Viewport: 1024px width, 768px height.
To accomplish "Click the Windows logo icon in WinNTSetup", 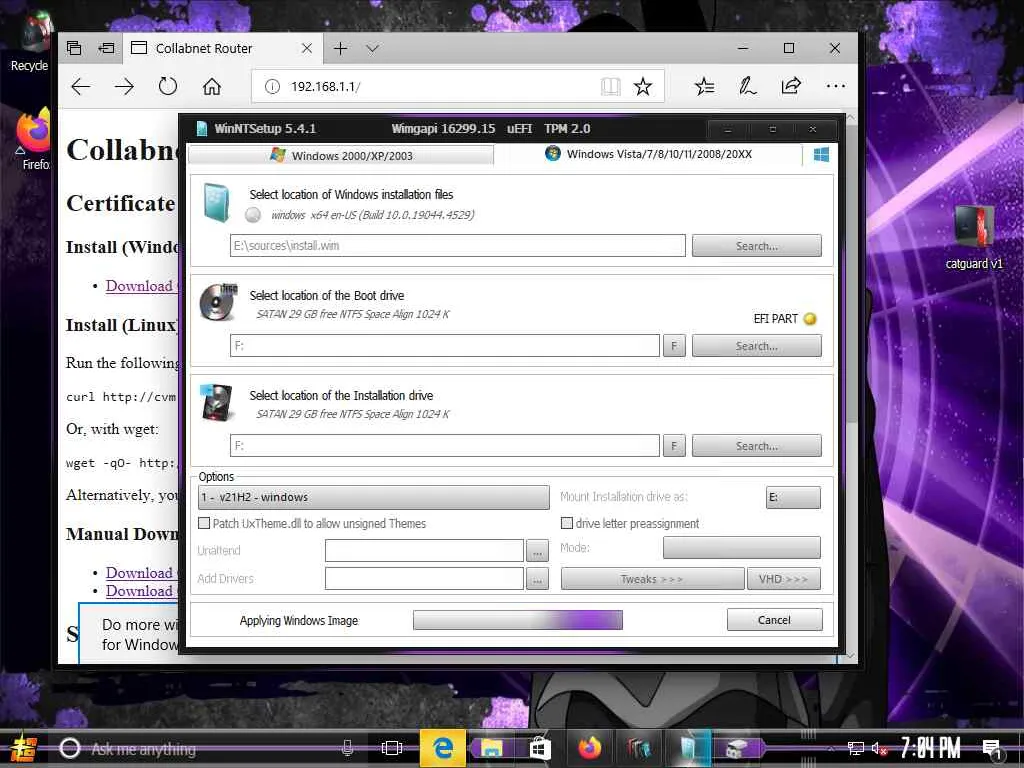I will (822, 155).
